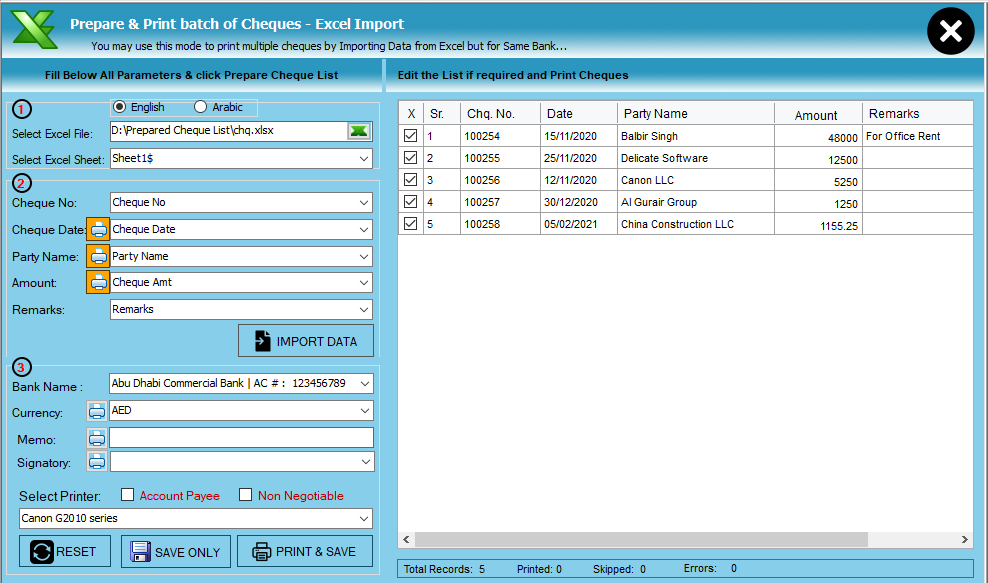This screenshot has height=583, width=988.
Task: Click the IMPORT DATA button
Action: pos(305,341)
